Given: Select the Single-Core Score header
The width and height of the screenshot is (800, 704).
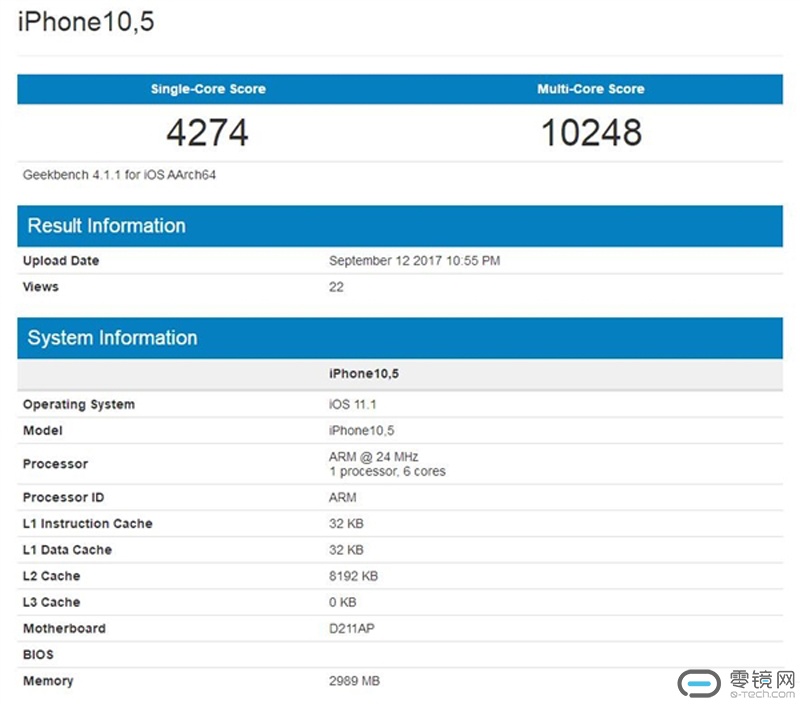Looking at the screenshot, I should [208, 89].
